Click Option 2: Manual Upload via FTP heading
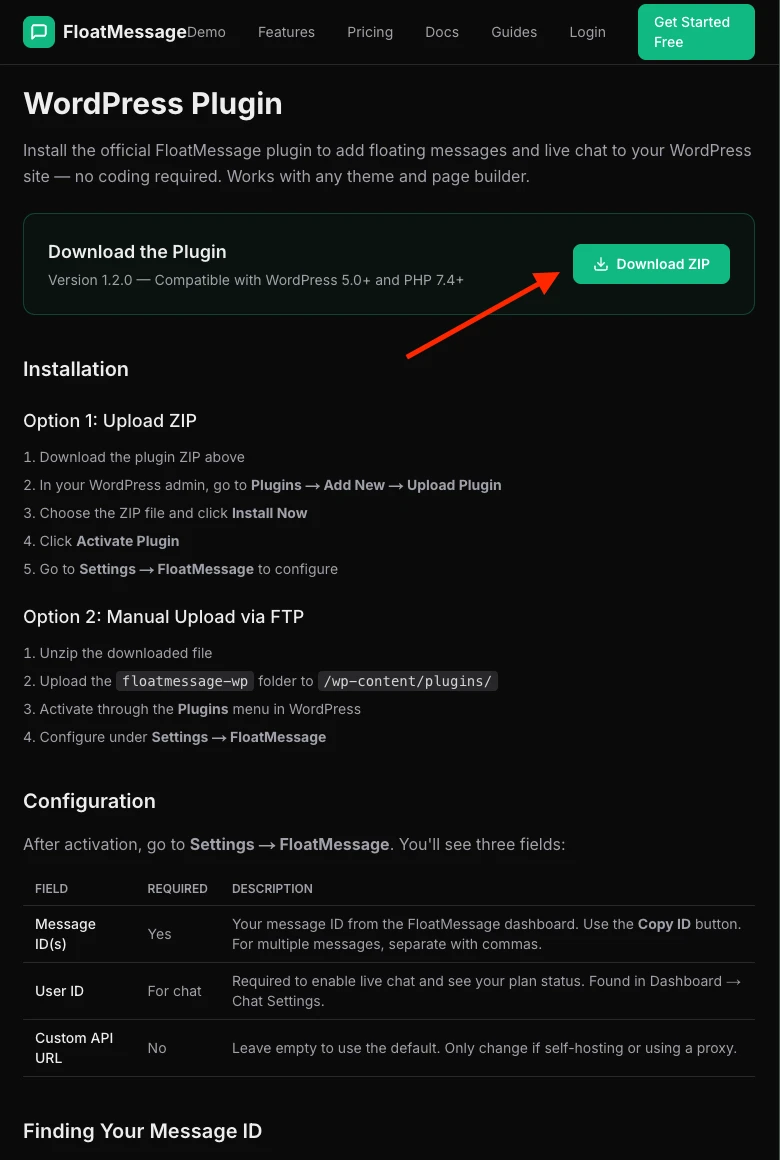Image resolution: width=780 pixels, height=1160 pixels. click(x=164, y=617)
